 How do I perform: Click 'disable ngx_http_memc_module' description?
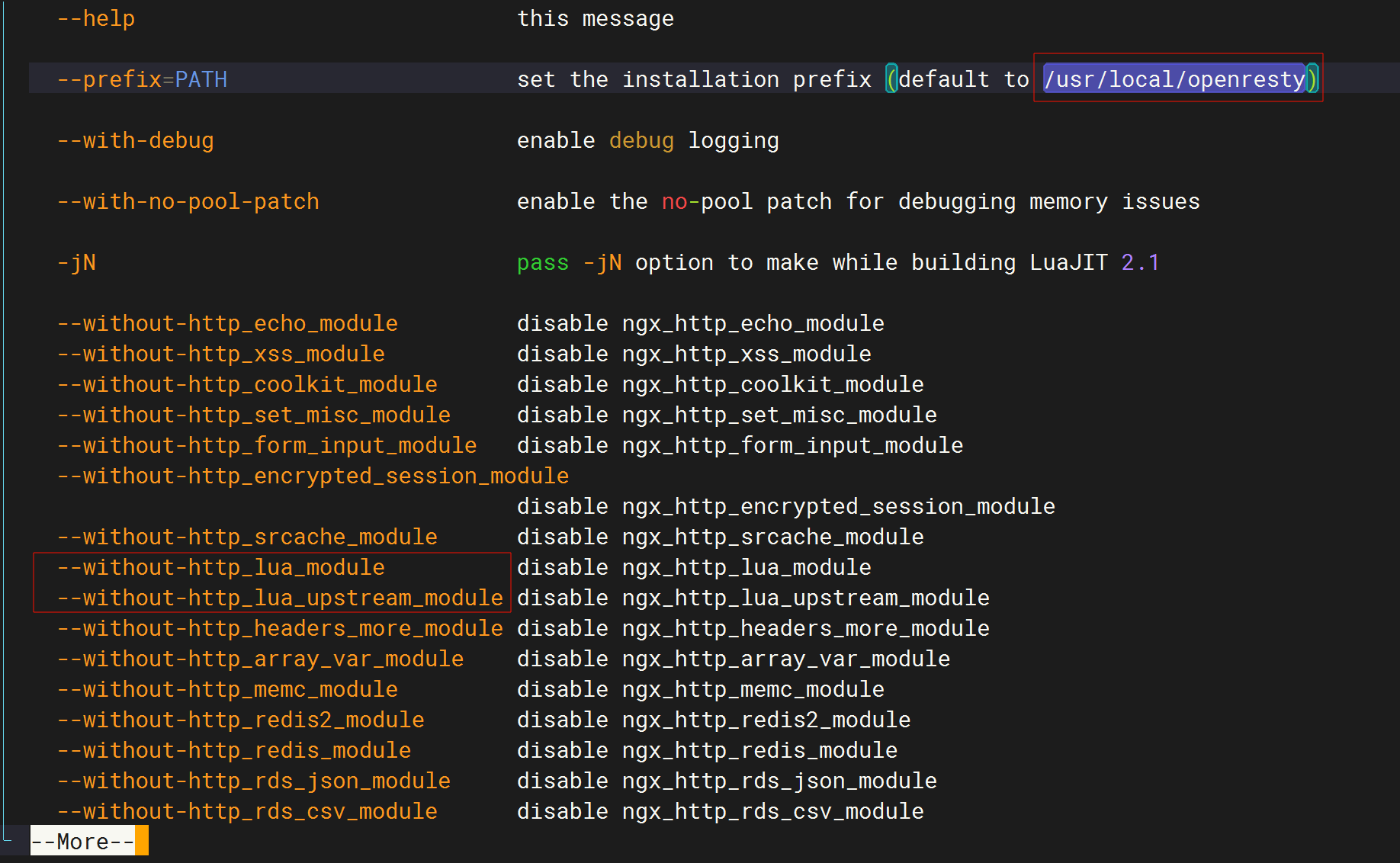[x=701, y=689]
